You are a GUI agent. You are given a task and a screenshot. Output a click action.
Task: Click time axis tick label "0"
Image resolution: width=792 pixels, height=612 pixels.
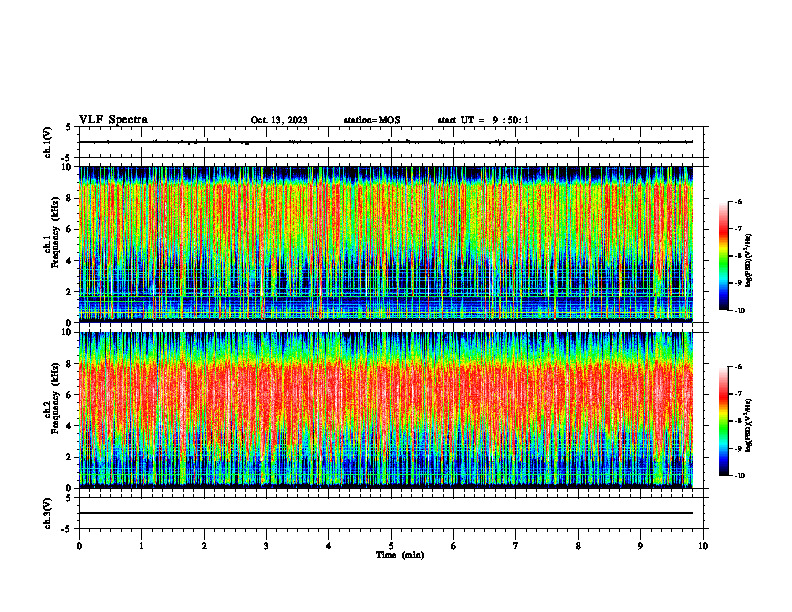coord(79,546)
